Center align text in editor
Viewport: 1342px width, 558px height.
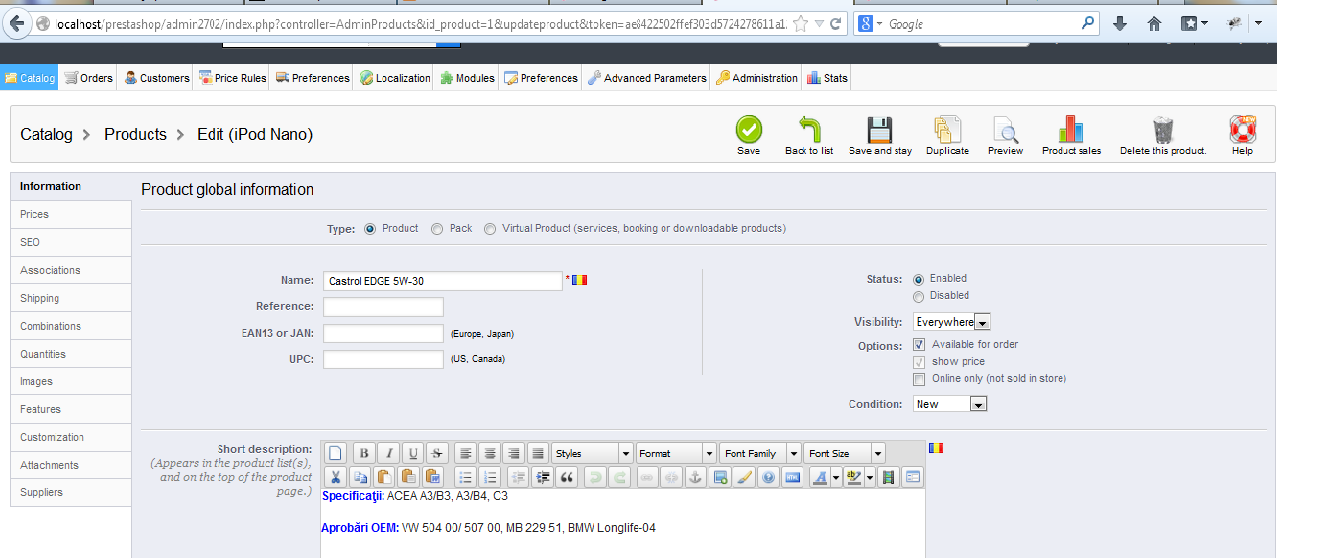click(x=489, y=453)
